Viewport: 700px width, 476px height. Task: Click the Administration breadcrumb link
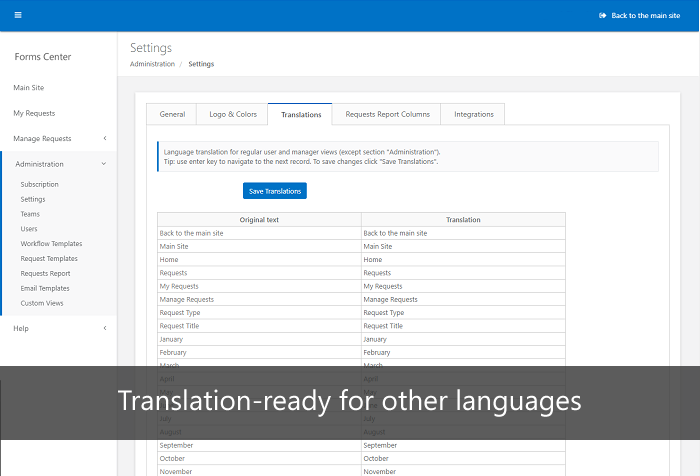pos(152,64)
